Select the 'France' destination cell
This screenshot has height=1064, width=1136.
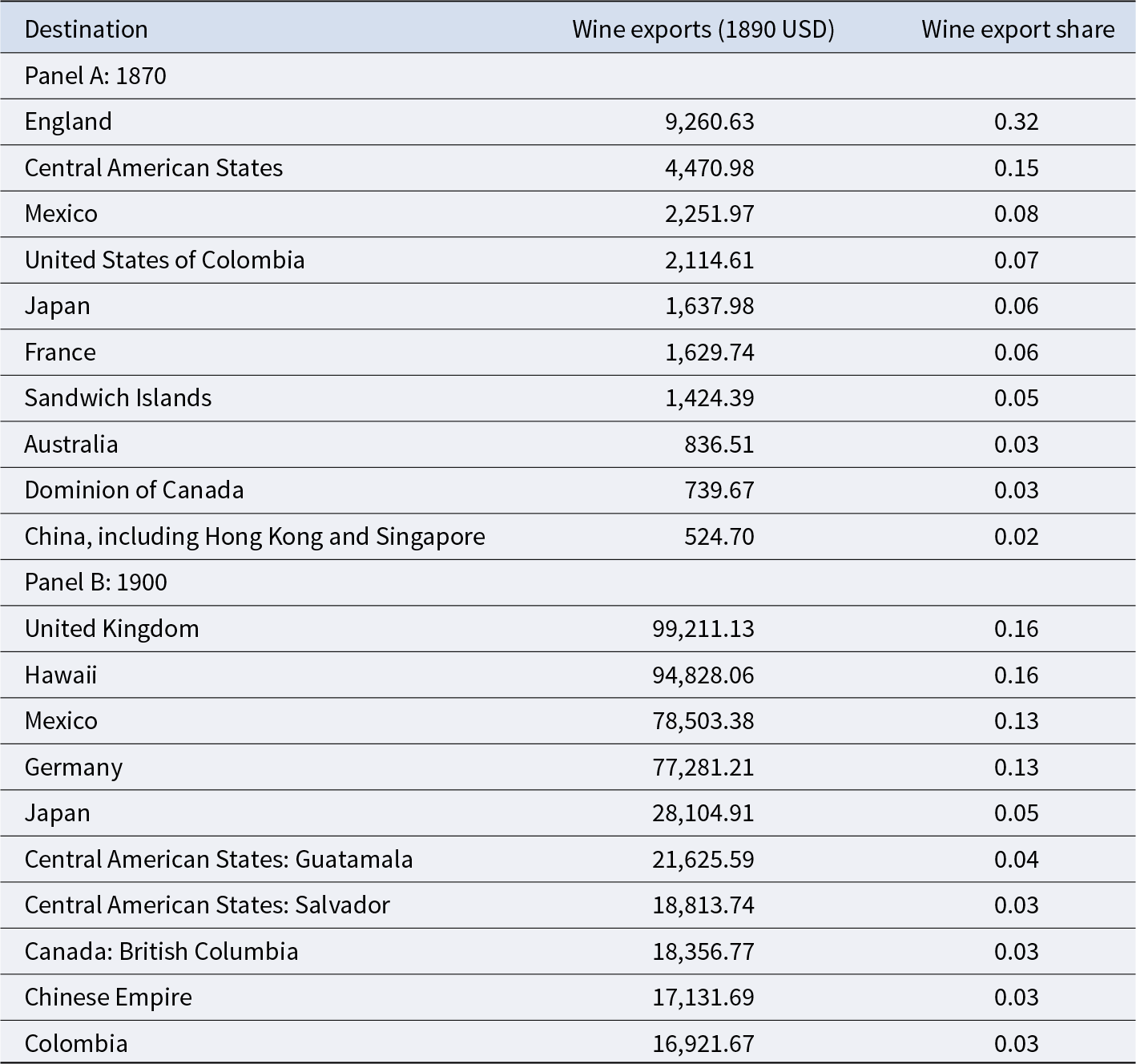coord(60,353)
